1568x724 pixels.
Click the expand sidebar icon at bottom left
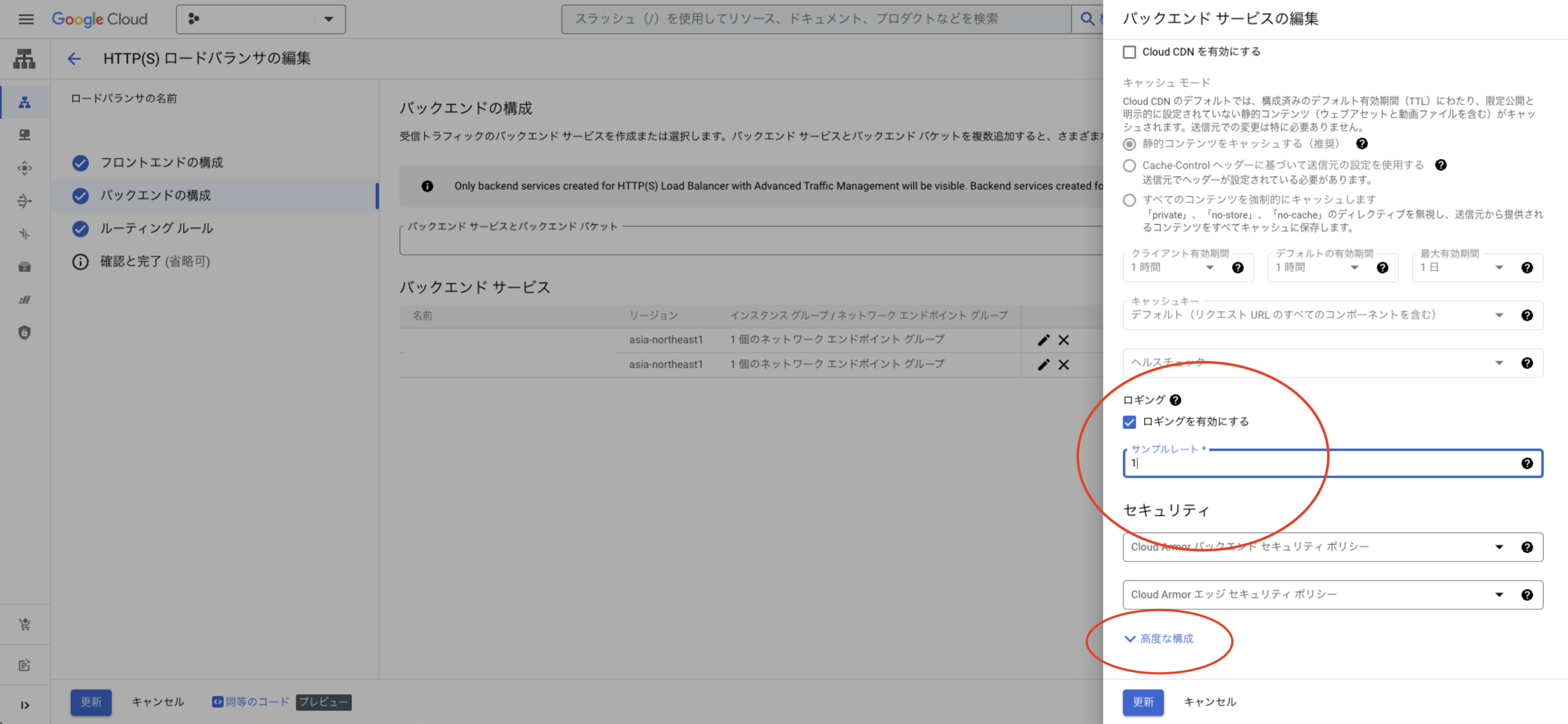pyautogui.click(x=24, y=705)
